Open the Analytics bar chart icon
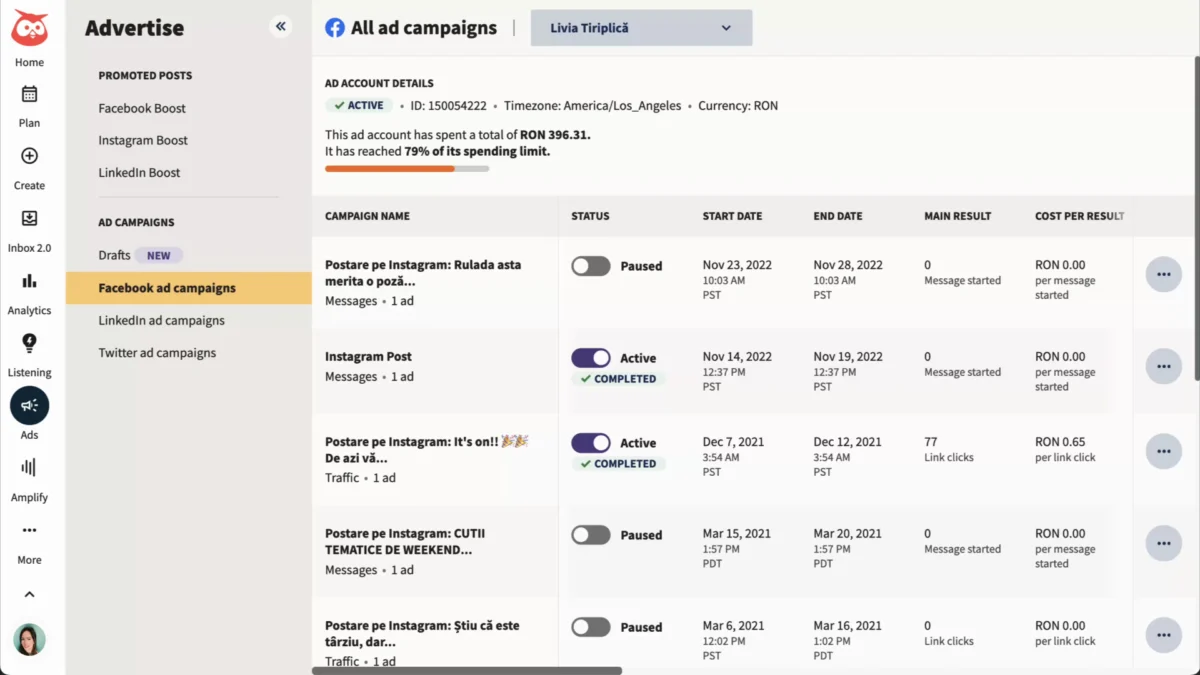 click(x=30, y=281)
